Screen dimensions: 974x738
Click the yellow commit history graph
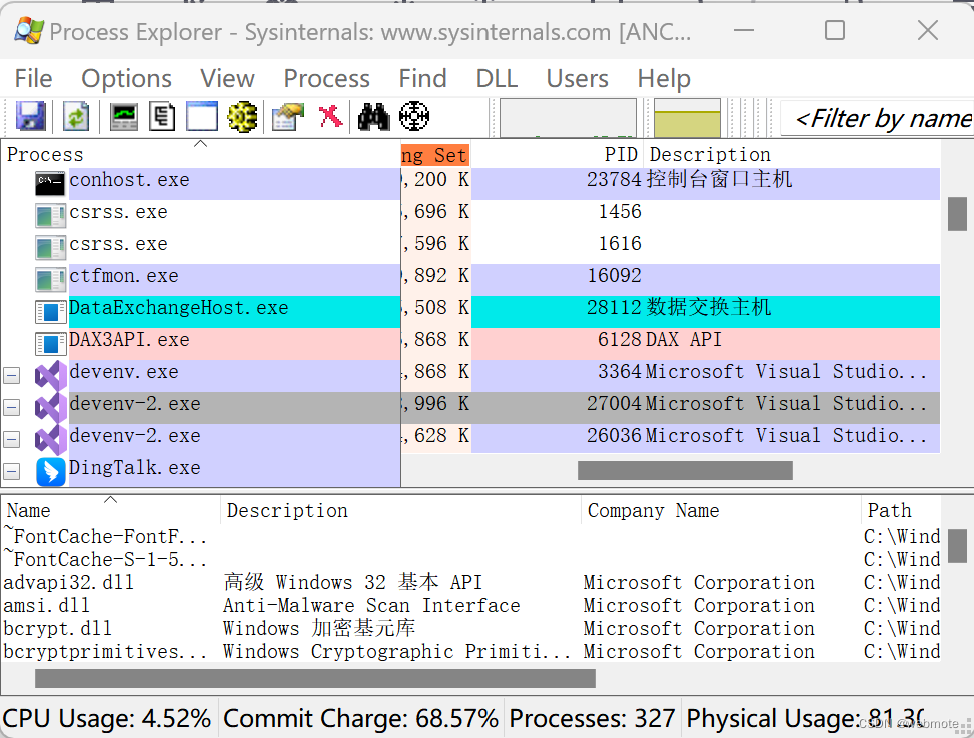tap(687, 117)
